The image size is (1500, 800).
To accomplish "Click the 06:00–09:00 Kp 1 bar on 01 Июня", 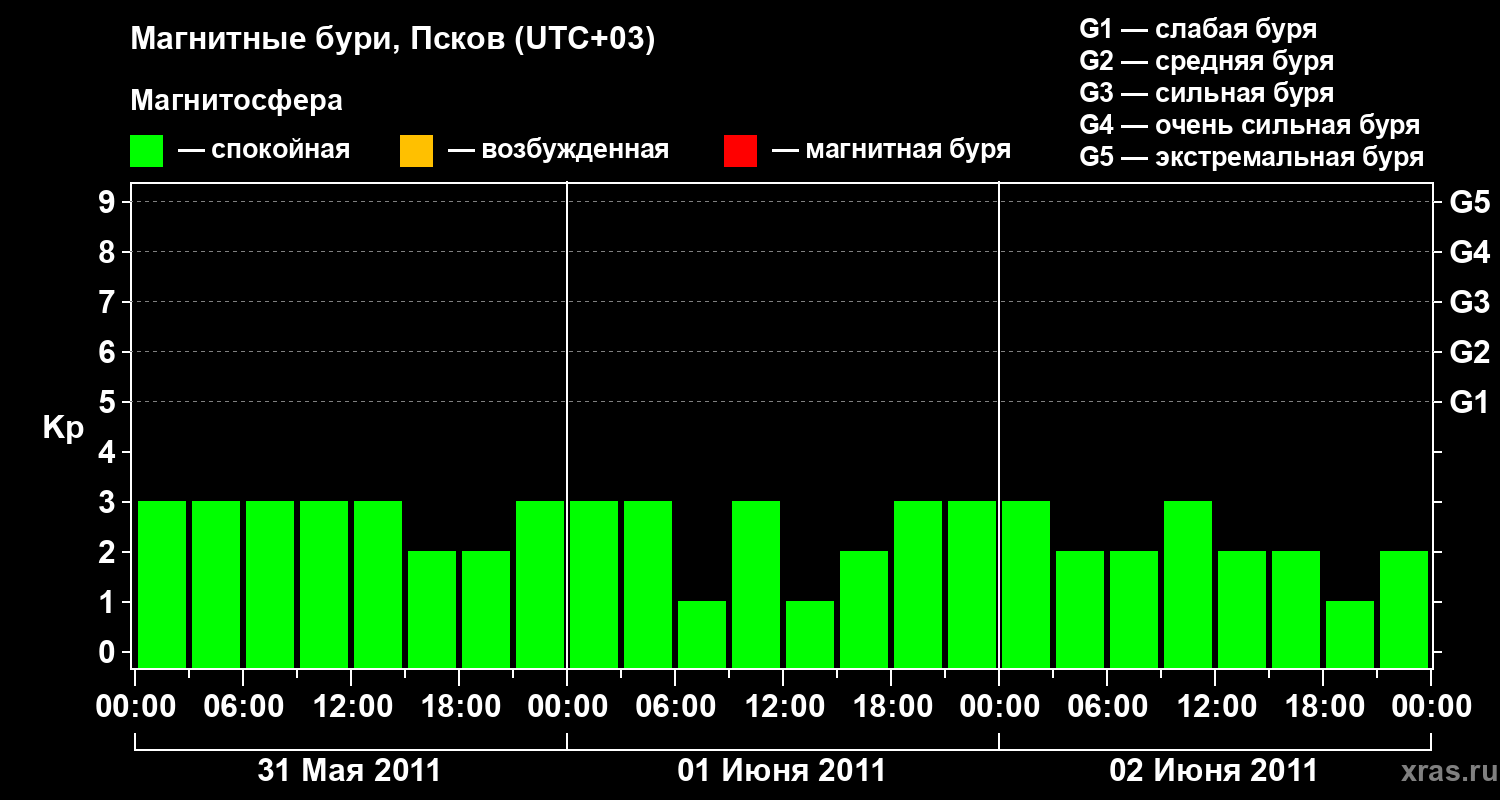I will (702, 634).
